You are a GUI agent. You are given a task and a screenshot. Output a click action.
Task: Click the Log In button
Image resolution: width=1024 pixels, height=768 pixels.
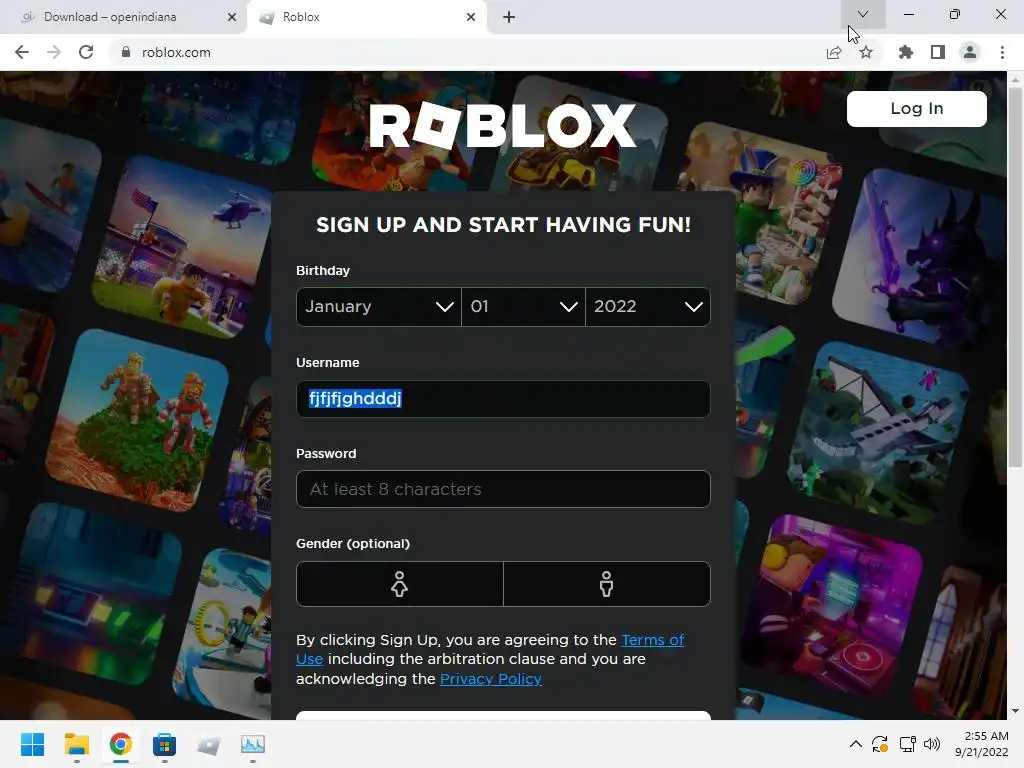point(917,108)
